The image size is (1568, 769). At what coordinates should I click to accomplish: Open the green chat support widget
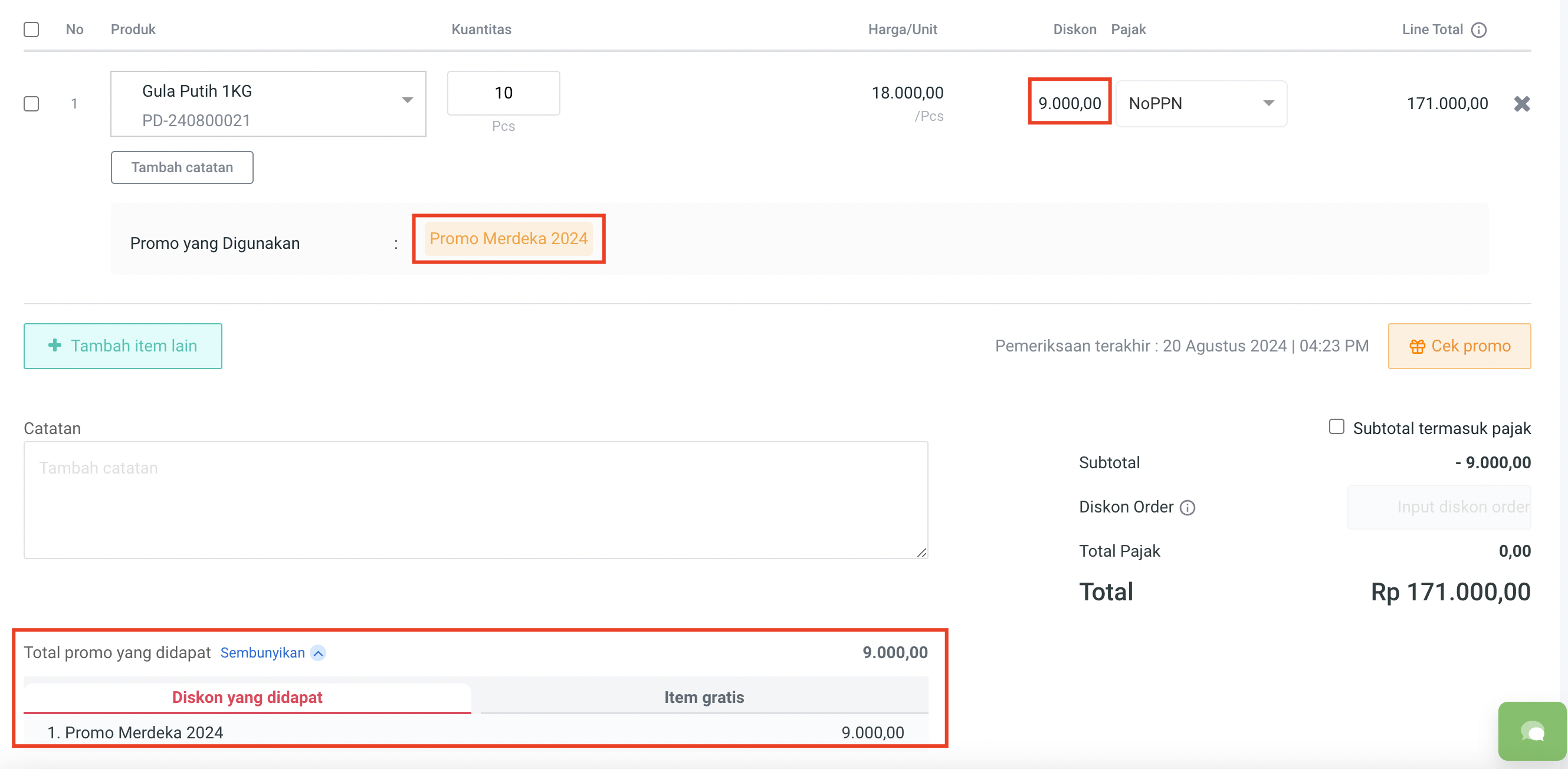pos(1531,731)
